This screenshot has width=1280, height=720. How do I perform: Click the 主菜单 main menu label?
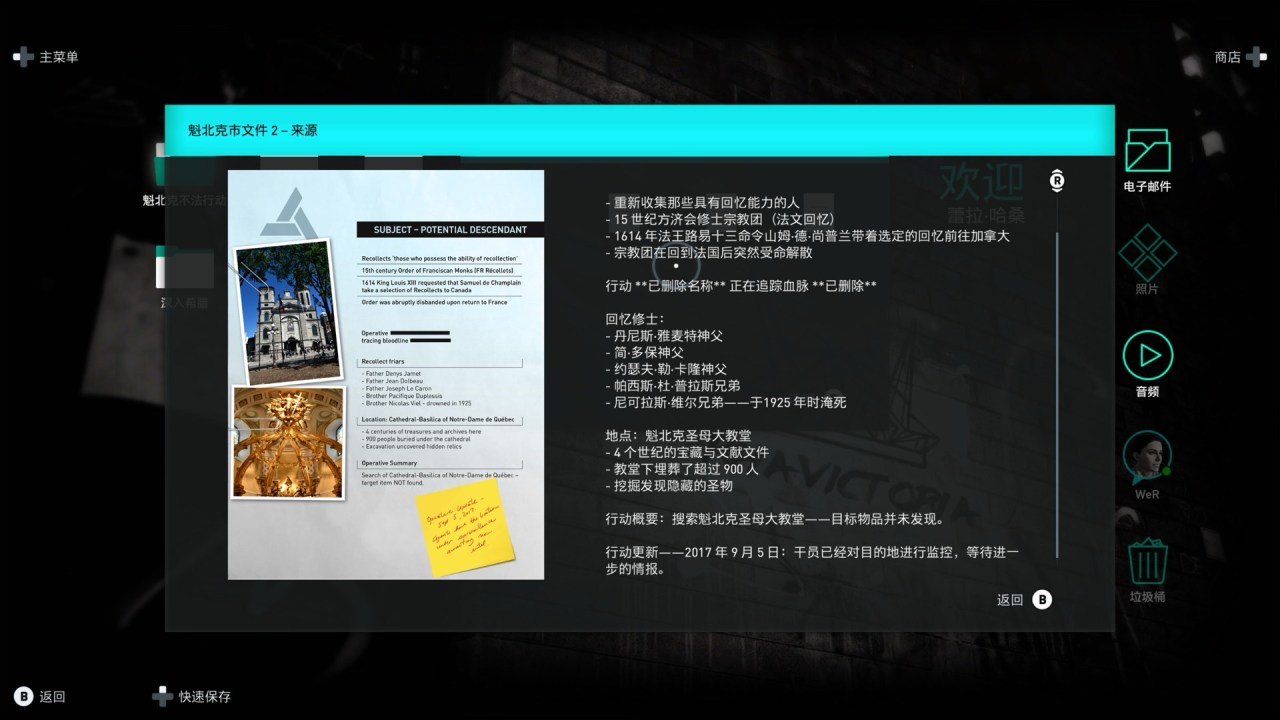[59, 57]
